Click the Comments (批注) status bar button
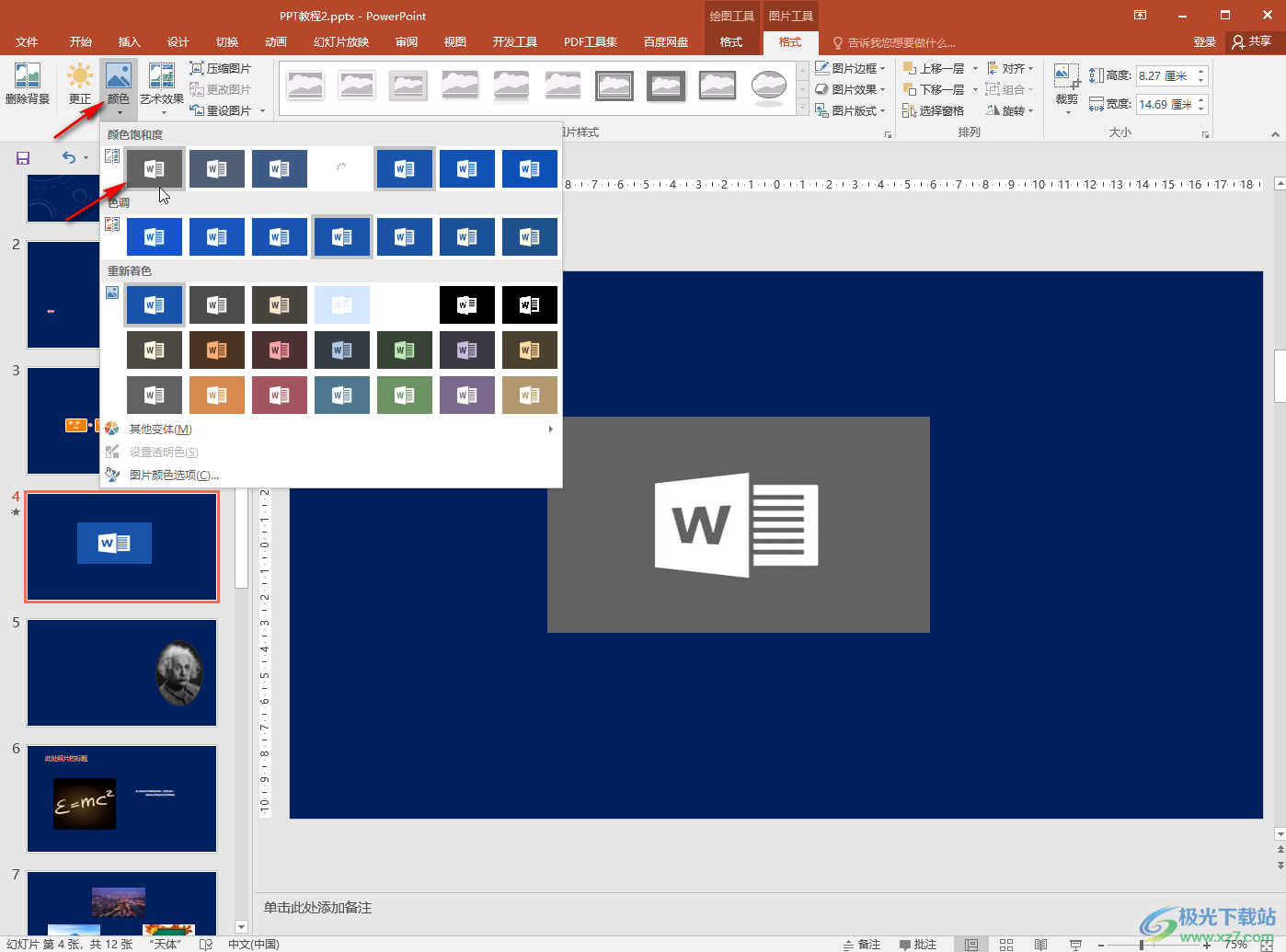 pos(918,944)
